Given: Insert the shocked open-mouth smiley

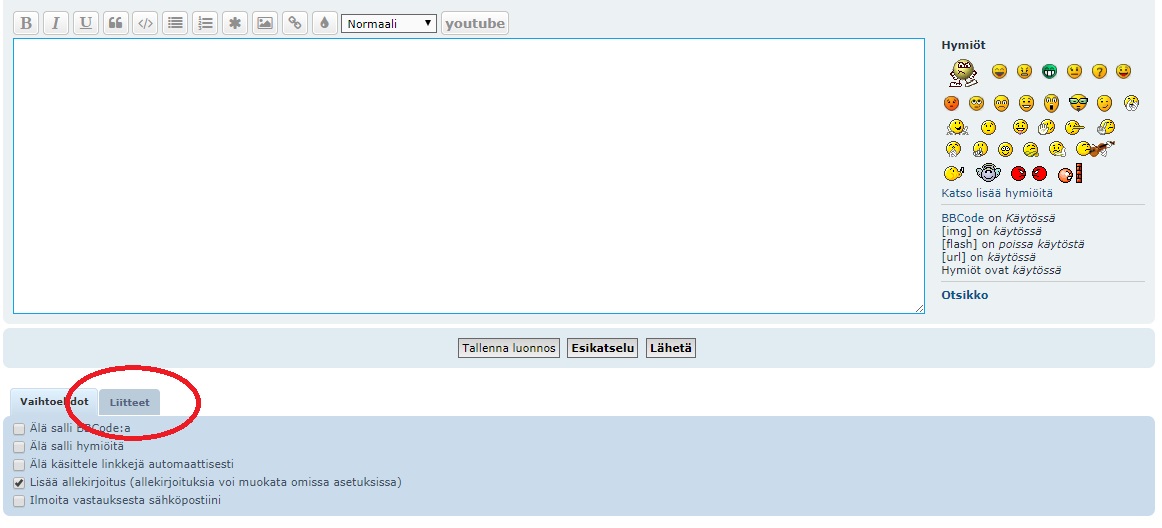Looking at the screenshot, I should [x=1051, y=103].
